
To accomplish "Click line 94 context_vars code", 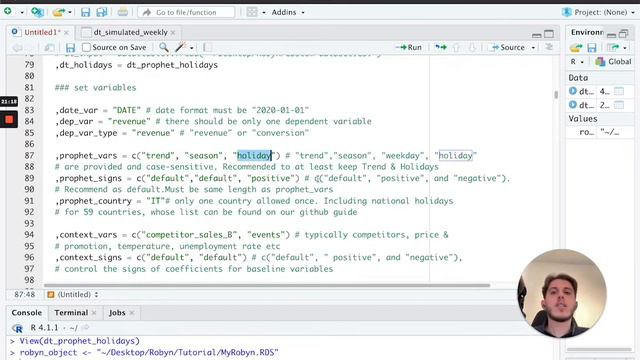I will pyautogui.click(x=251, y=235).
